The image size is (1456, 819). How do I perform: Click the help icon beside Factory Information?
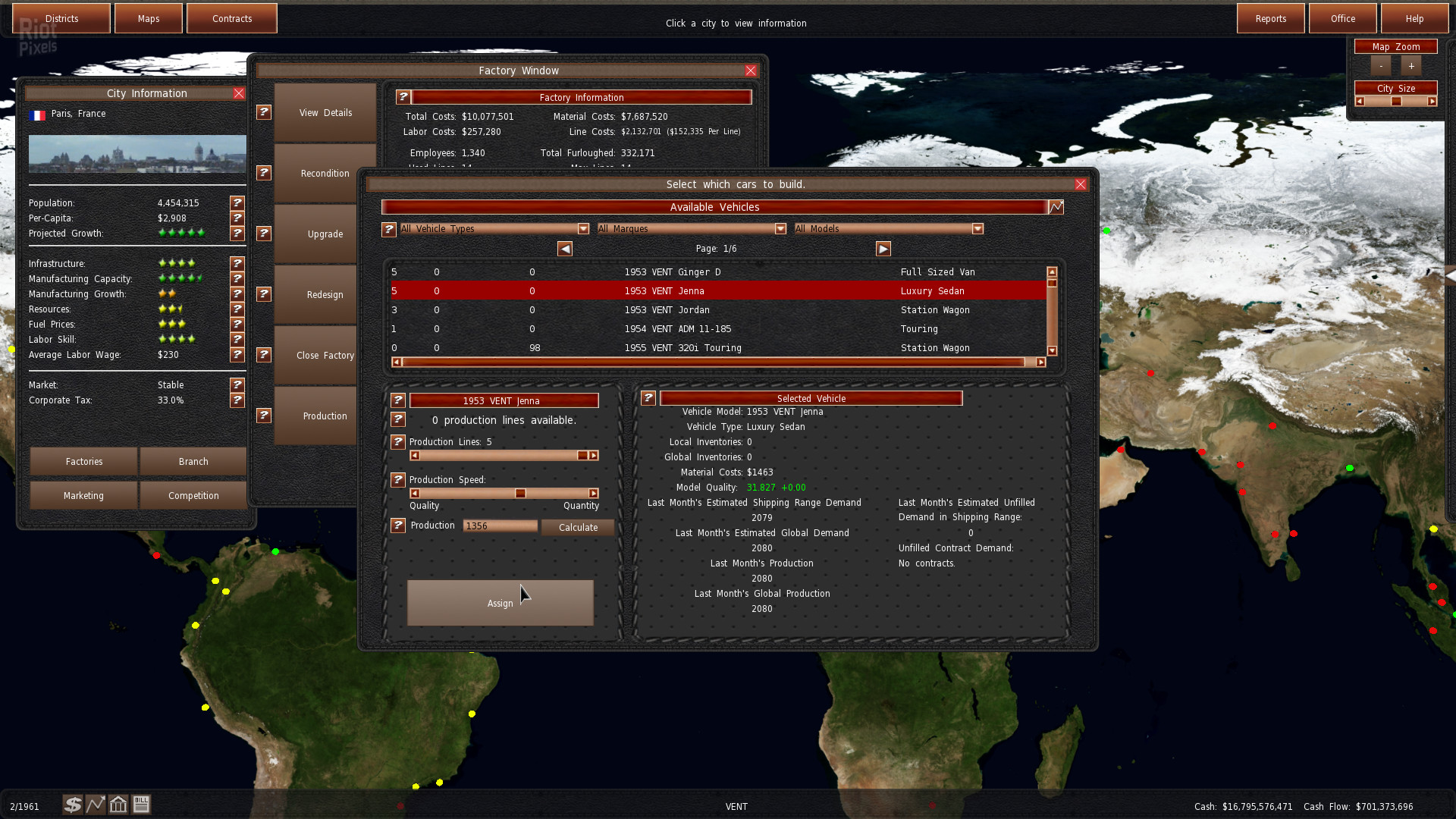click(x=403, y=97)
